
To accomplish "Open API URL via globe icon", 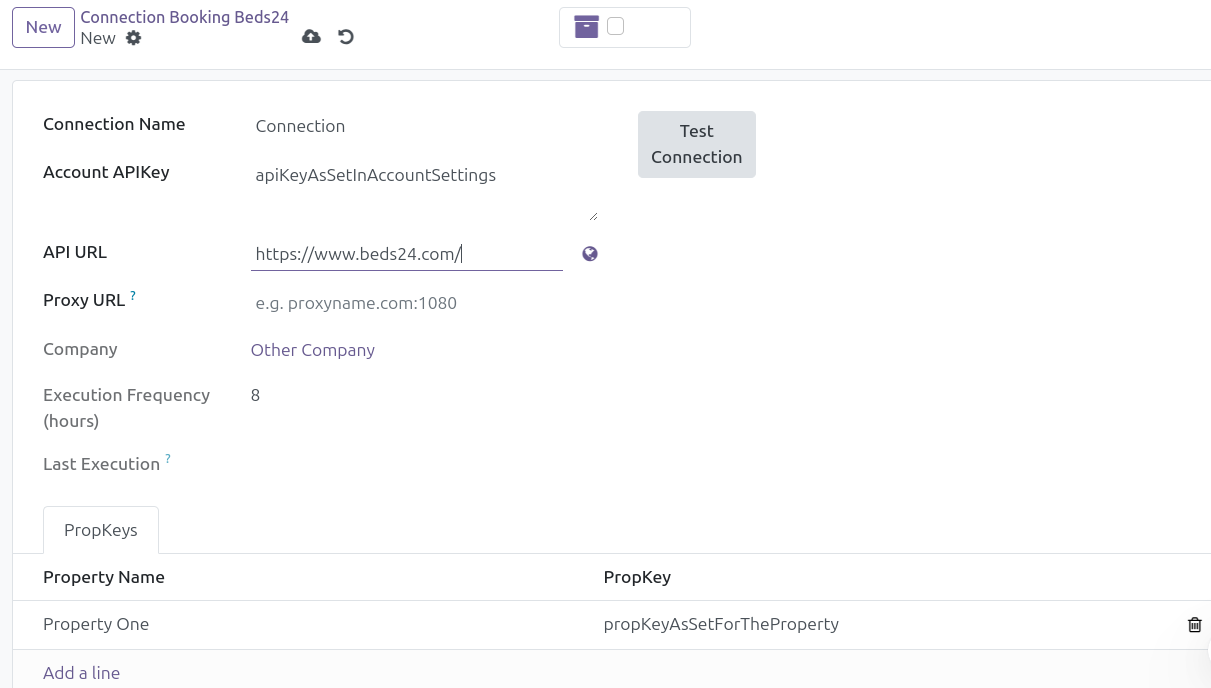I will pyautogui.click(x=590, y=254).
